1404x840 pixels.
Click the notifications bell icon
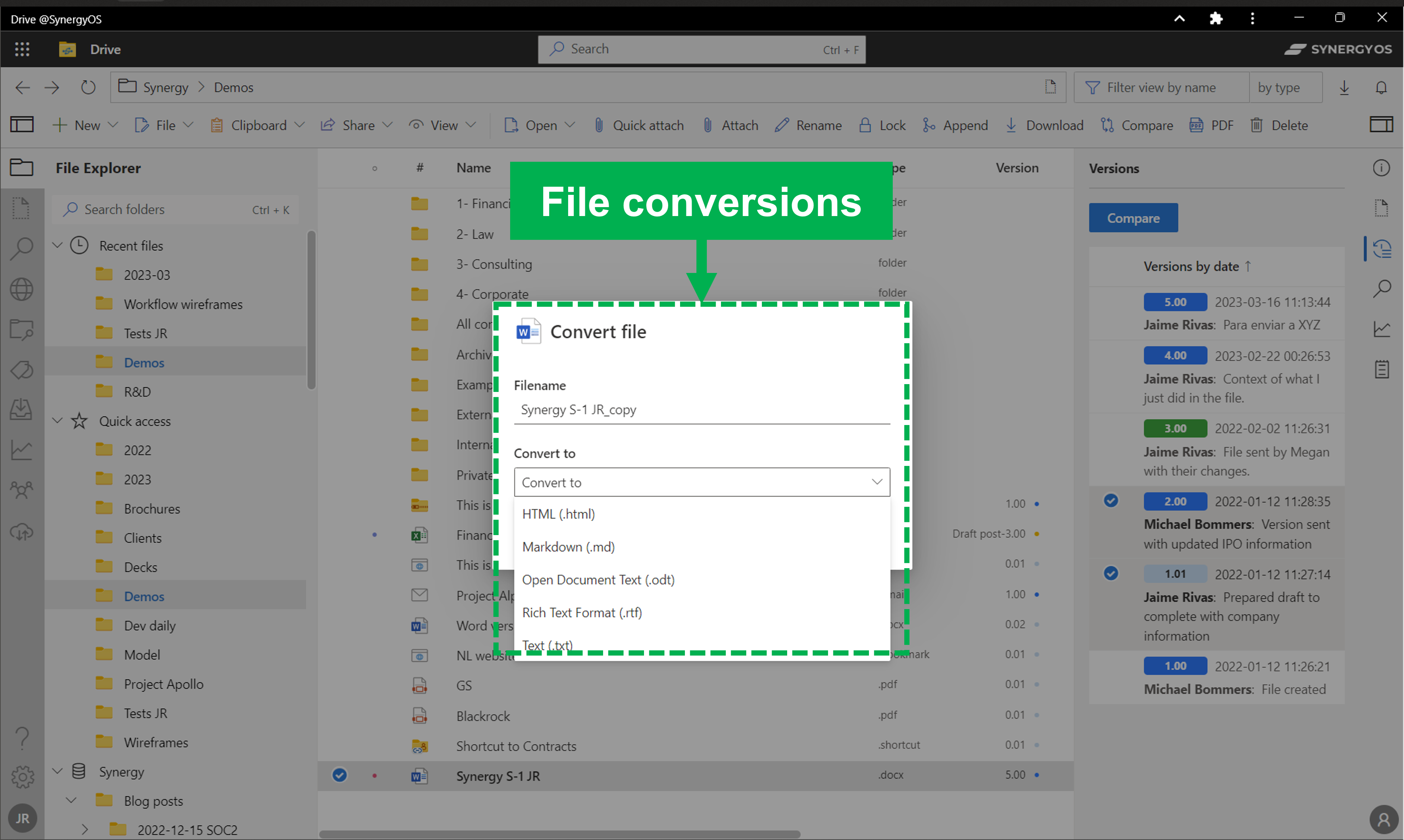coord(1381,87)
